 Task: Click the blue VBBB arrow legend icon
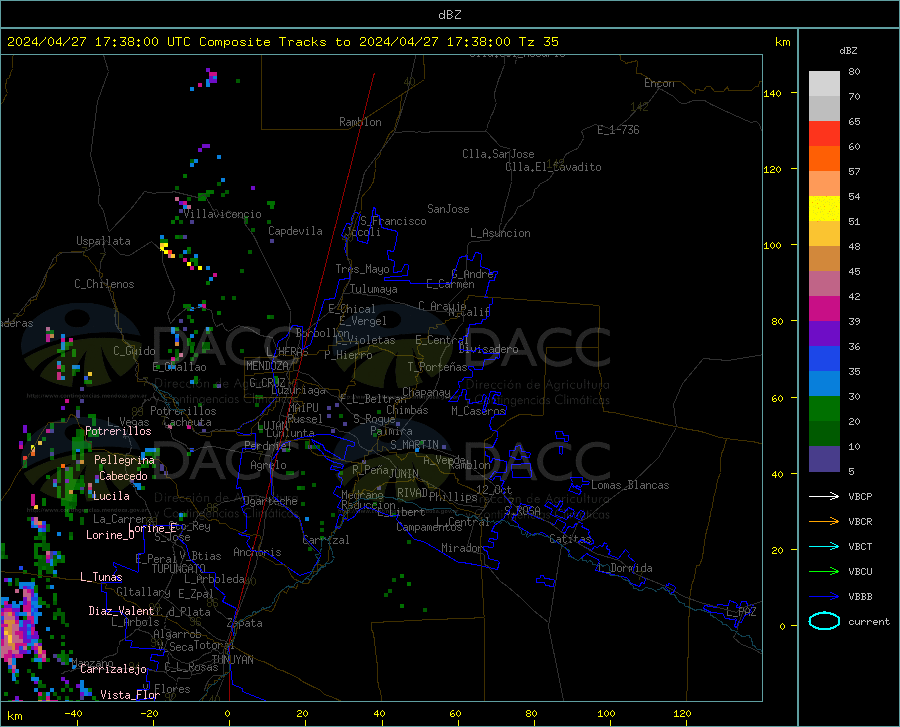(824, 597)
